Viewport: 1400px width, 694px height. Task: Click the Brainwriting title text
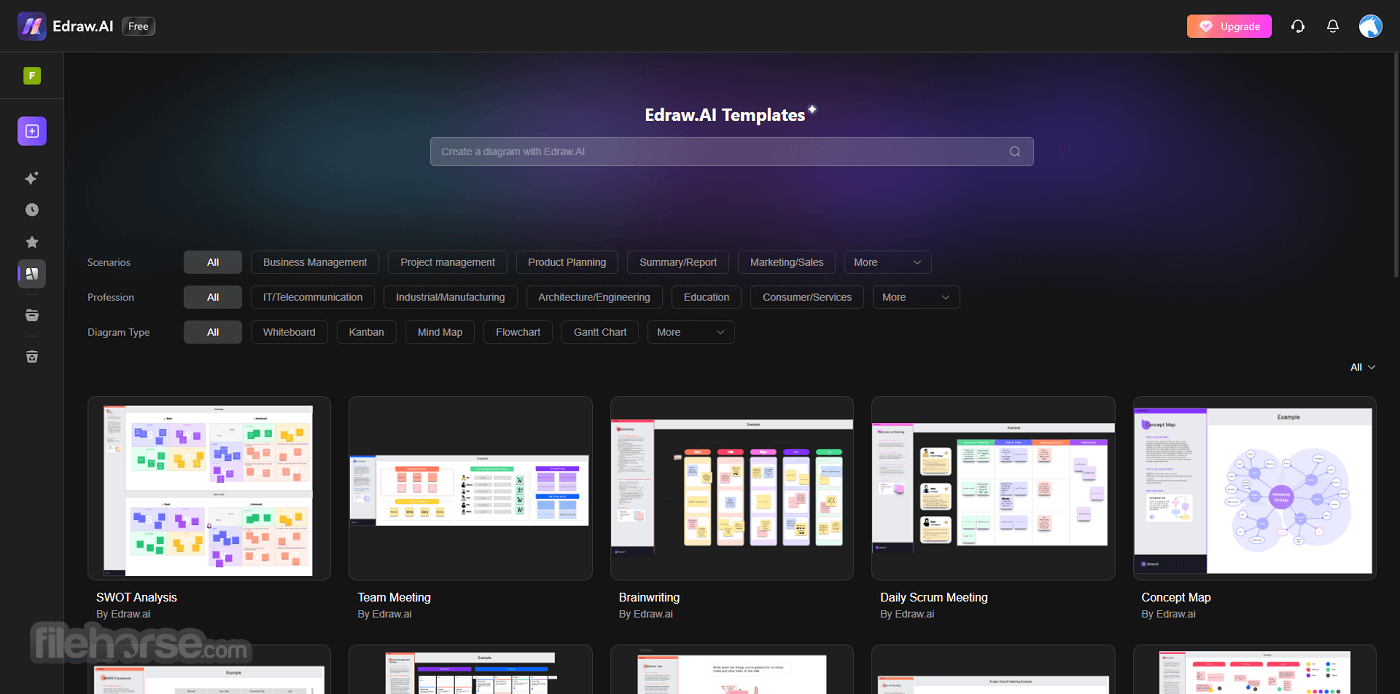click(649, 598)
